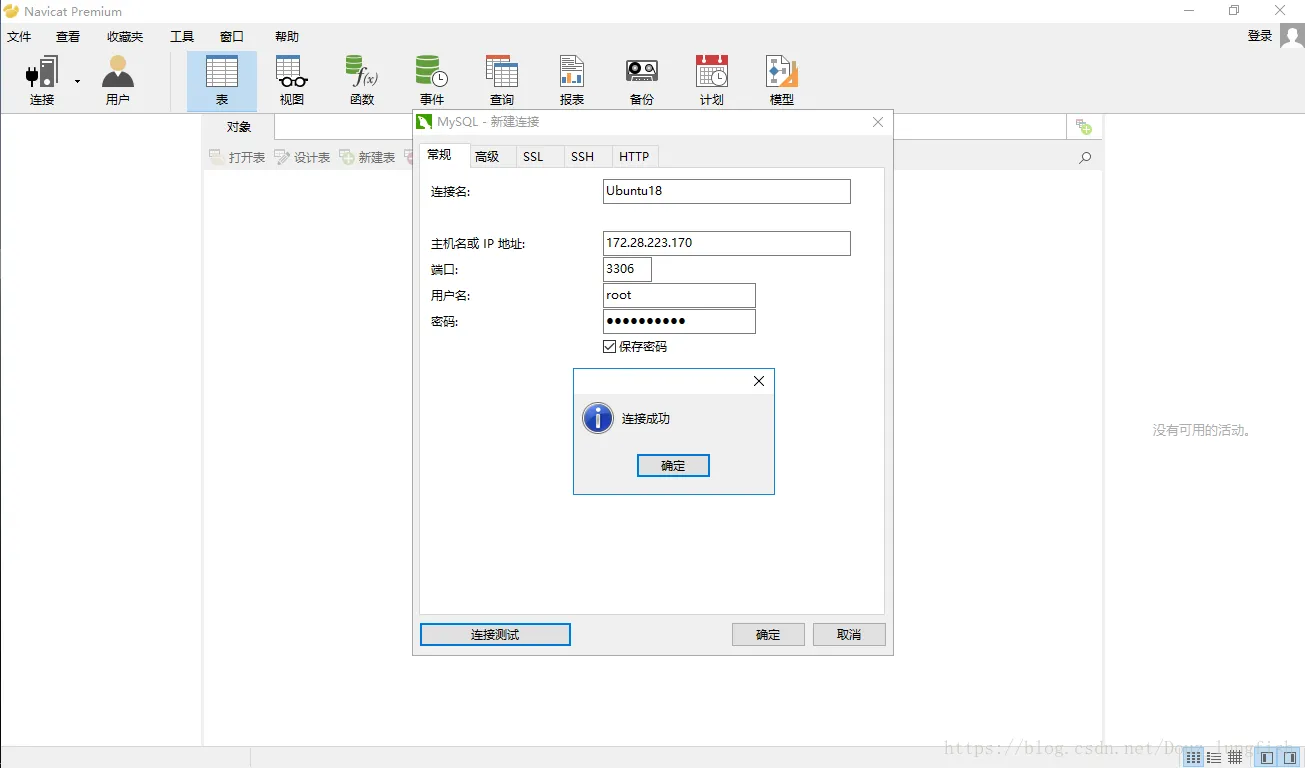Open the 模型 (Model) toolbar icon
This screenshot has height=768, width=1305.
click(782, 81)
